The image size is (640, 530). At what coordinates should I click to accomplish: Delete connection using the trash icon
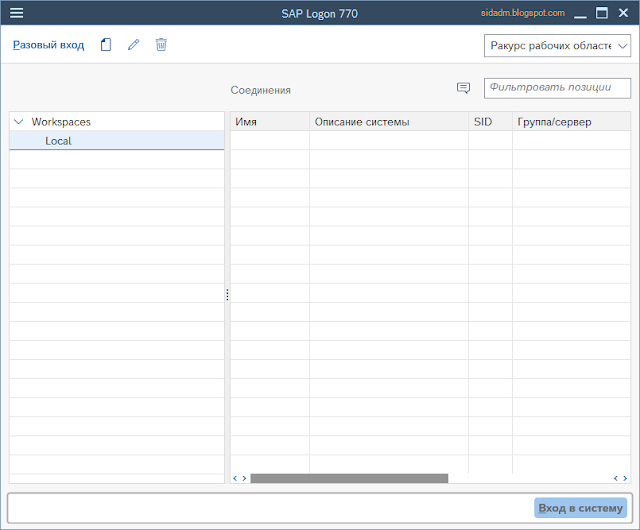161,45
